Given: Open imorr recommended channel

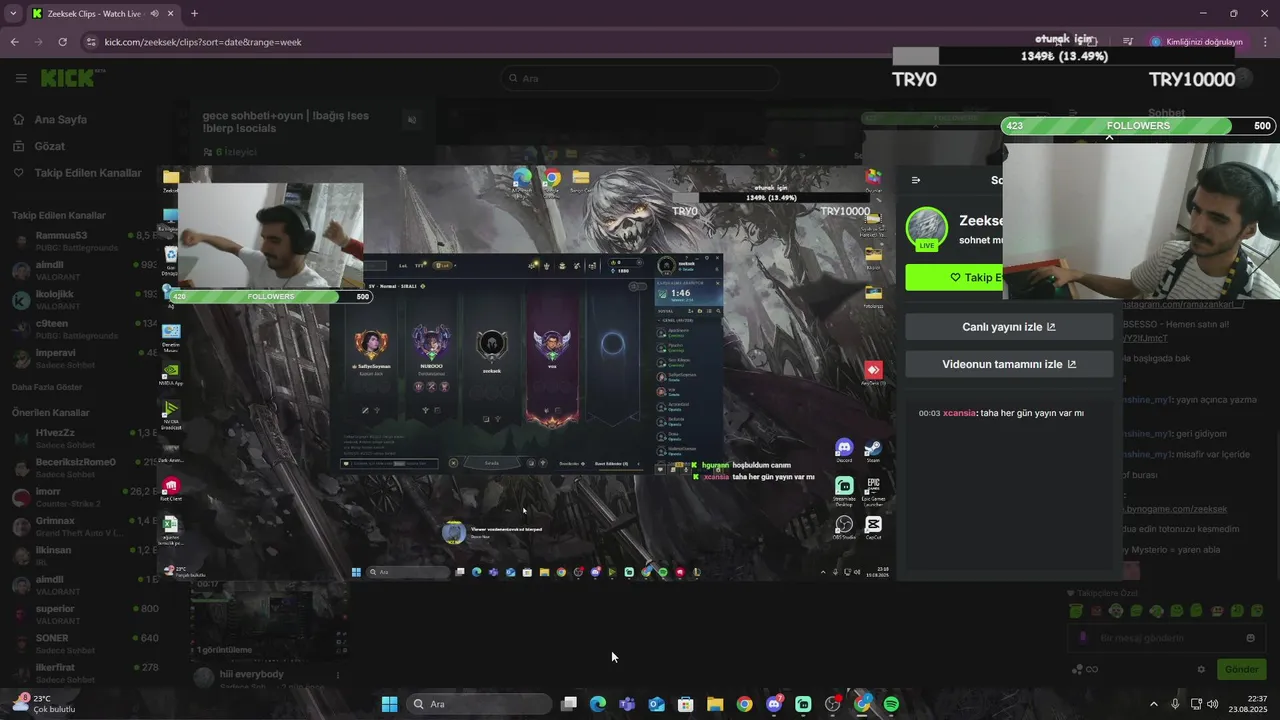Looking at the screenshot, I should click(85, 496).
